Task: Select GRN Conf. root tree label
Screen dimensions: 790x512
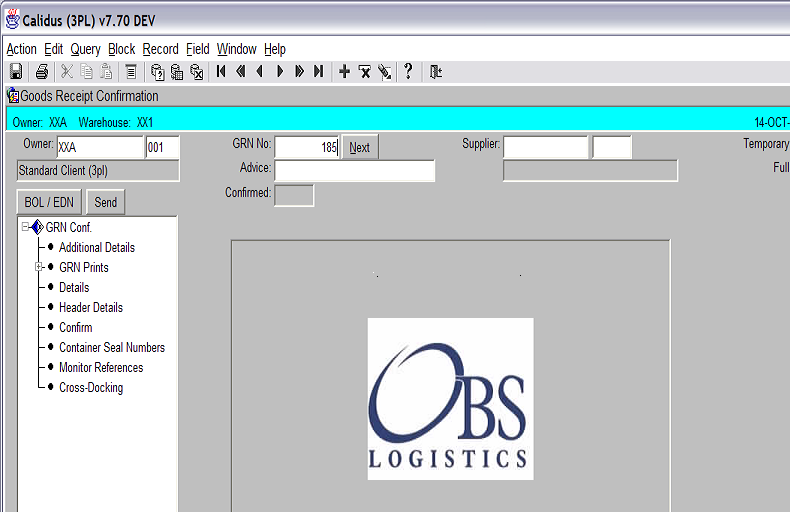Action: pos(69,227)
